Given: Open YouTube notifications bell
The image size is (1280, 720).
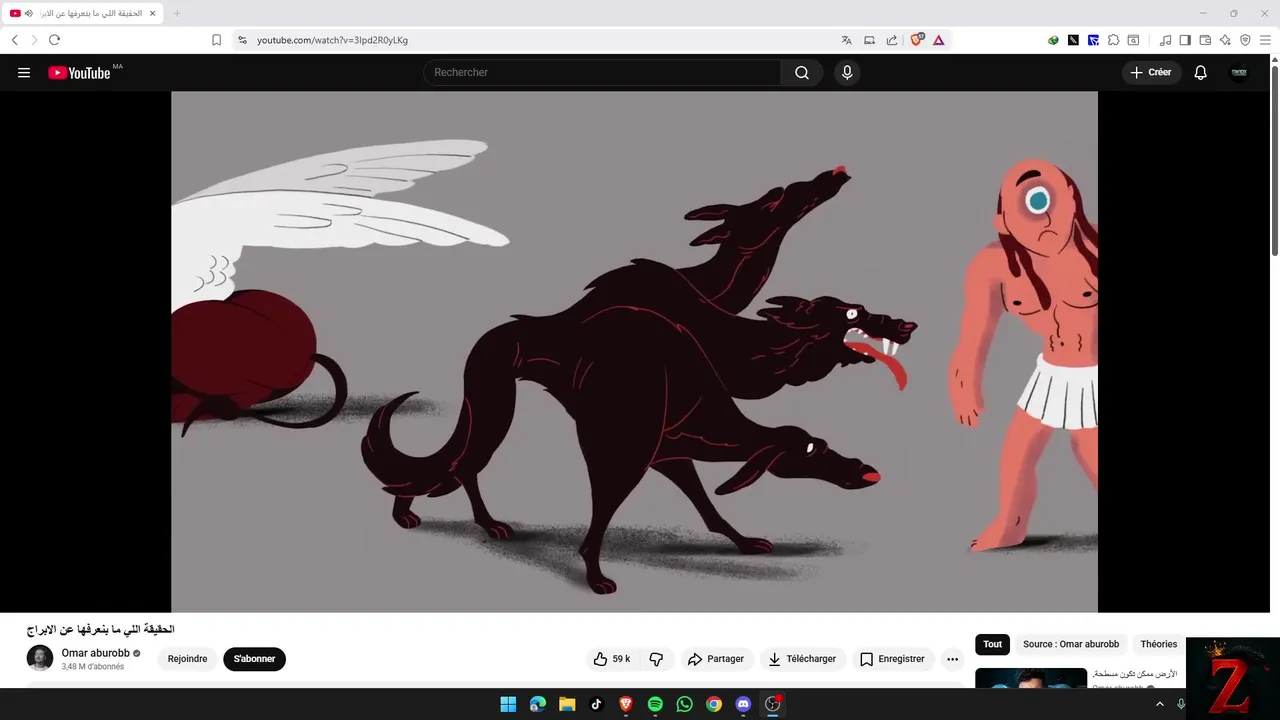Looking at the screenshot, I should (1201, 72).
